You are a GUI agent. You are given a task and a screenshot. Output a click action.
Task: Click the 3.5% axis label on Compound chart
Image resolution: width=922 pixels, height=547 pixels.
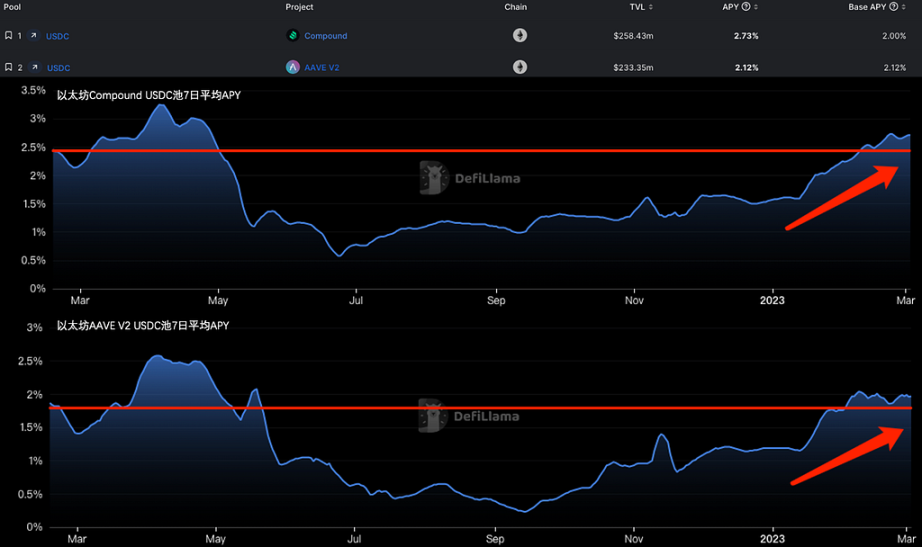(33, 91)
